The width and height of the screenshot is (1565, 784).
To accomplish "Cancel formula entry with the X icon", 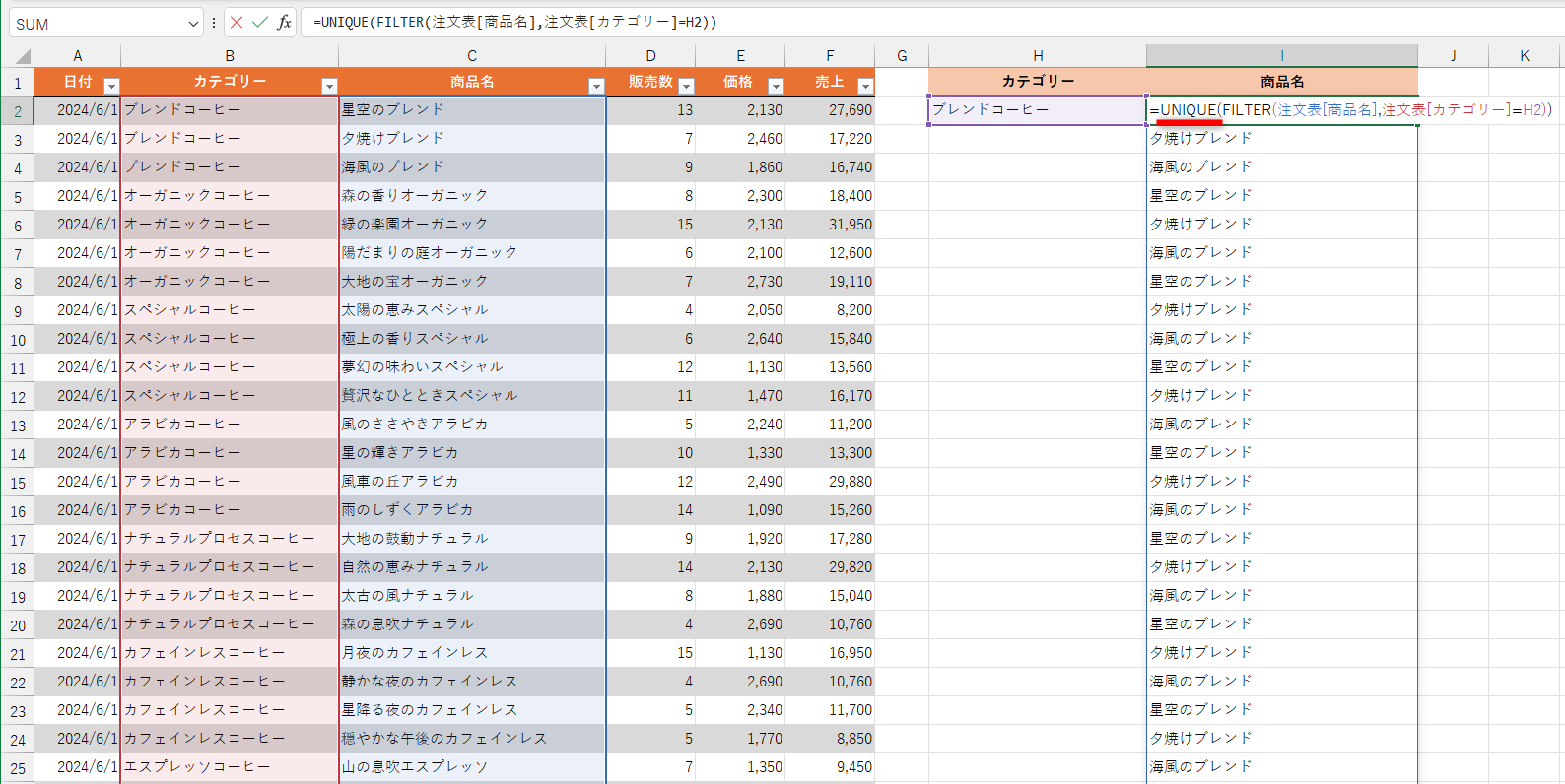I will [237, 22].
